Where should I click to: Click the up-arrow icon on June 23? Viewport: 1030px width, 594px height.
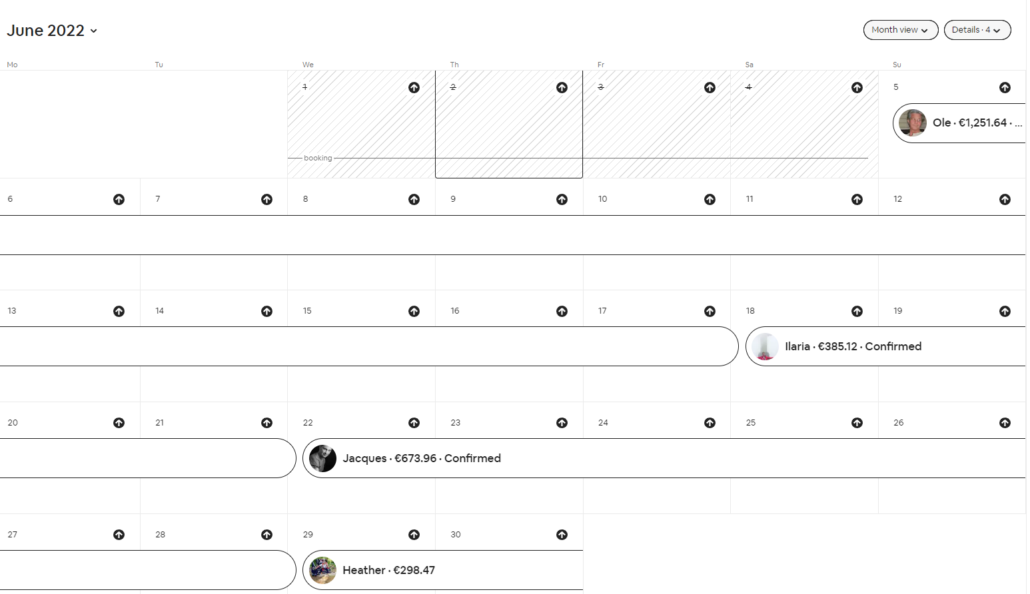(561, 424)
